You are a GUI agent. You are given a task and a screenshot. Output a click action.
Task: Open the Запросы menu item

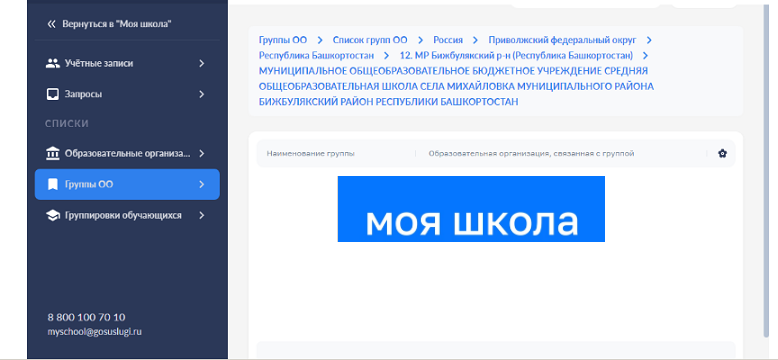127,94
